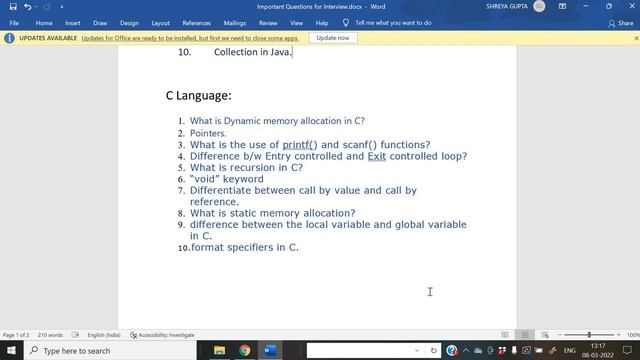
Task: Open the File menu
Action: [14, 23]
